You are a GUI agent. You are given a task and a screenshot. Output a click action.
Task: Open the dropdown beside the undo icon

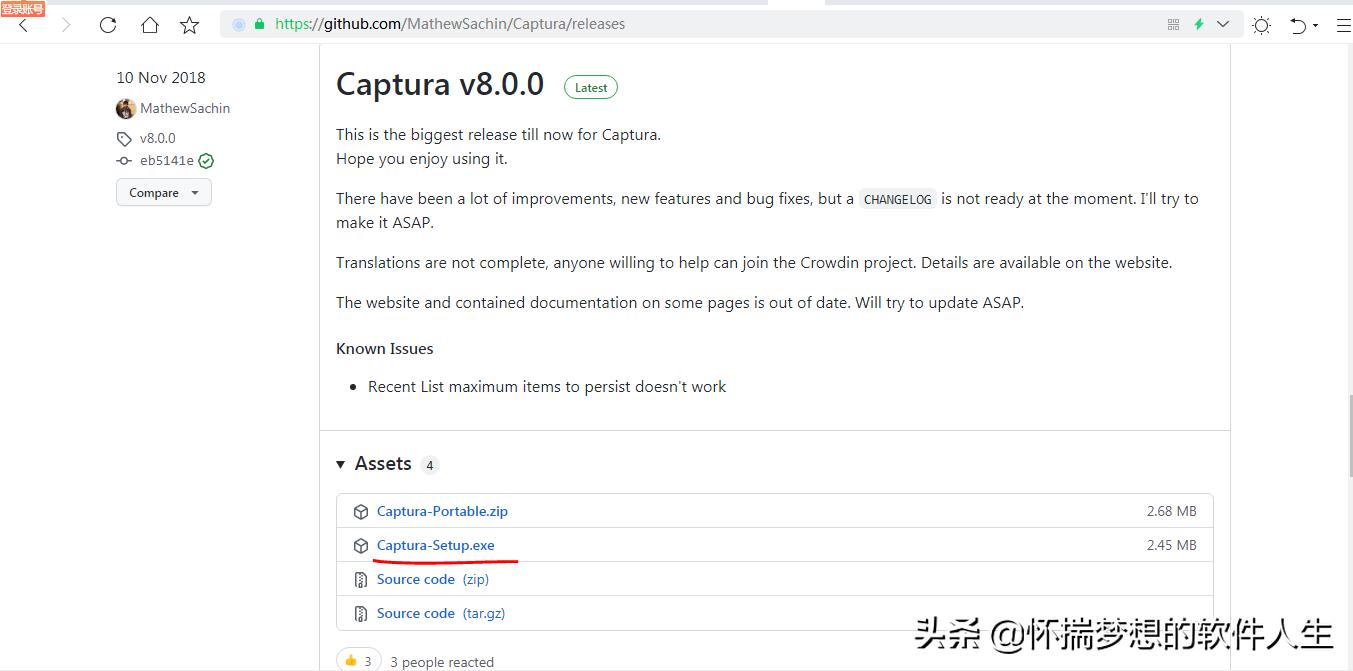click(1315, 25)
